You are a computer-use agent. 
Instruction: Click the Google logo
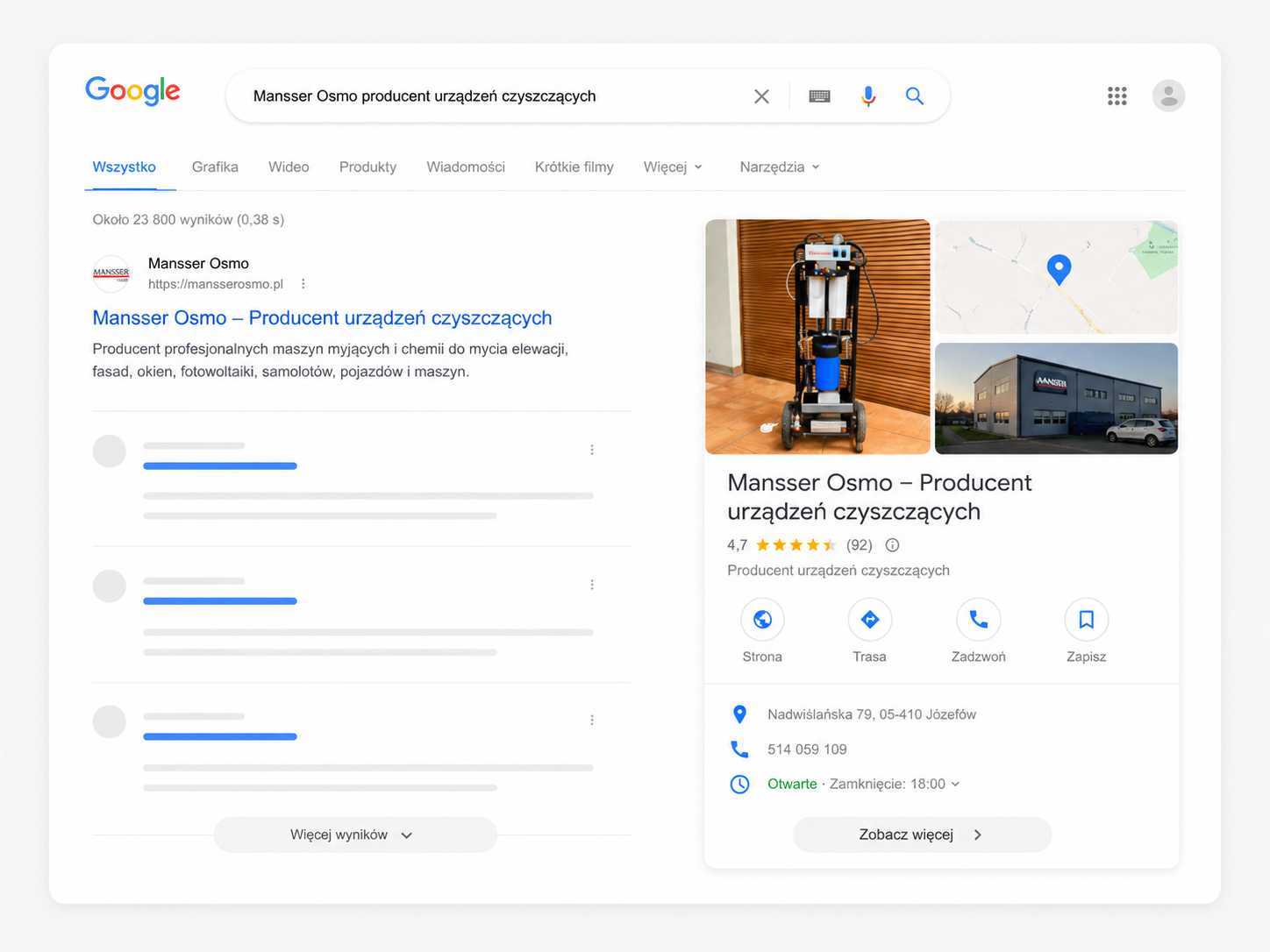[x=132, y=90]
